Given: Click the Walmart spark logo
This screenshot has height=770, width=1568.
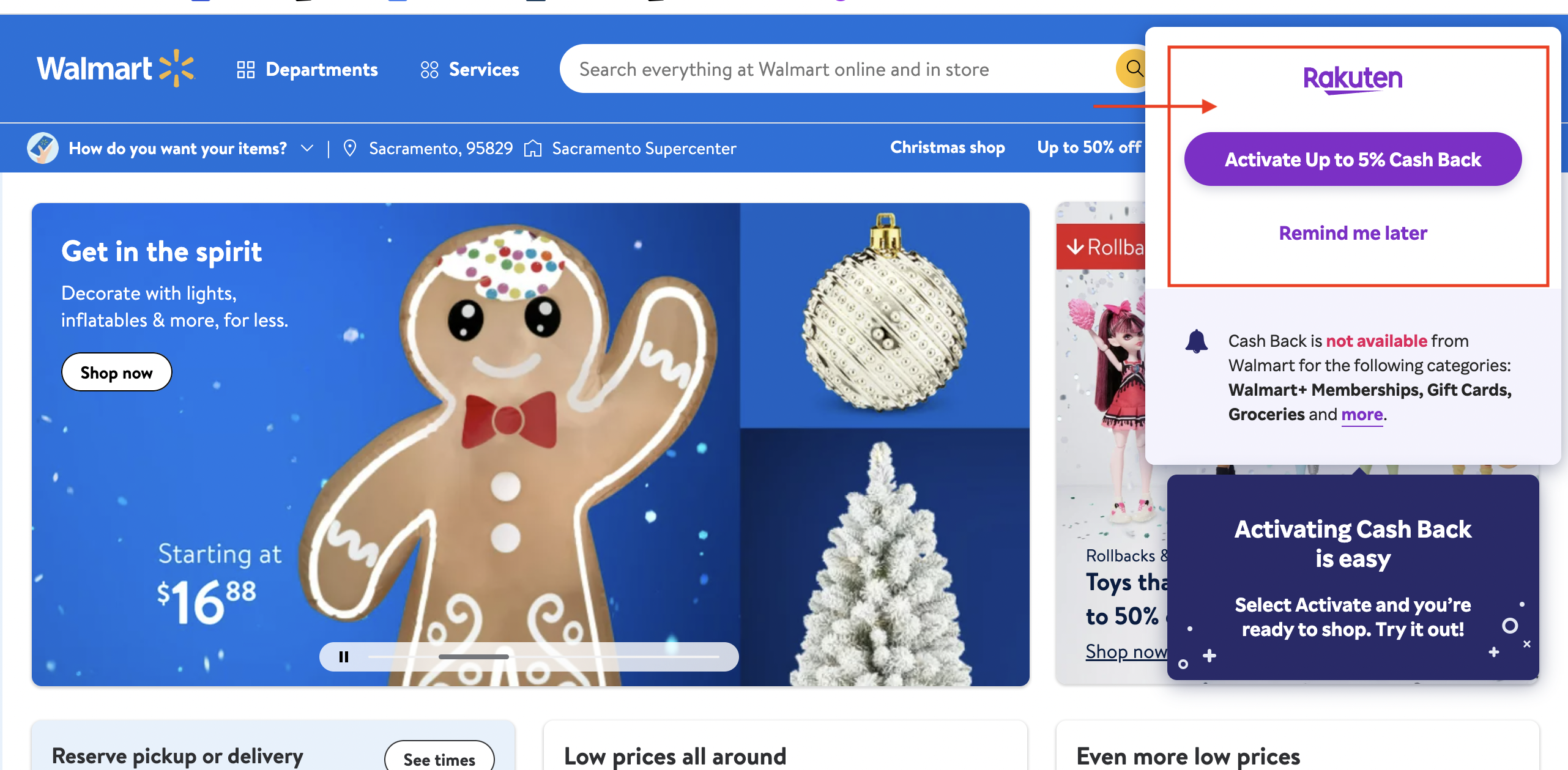Looking at the screenshot, I should 177,68.
